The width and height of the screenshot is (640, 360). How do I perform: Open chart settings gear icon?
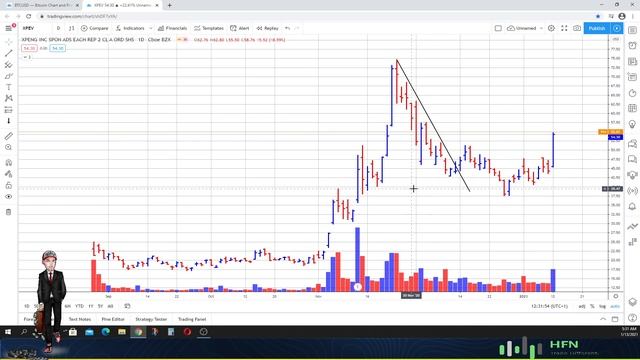click(551, 28)
